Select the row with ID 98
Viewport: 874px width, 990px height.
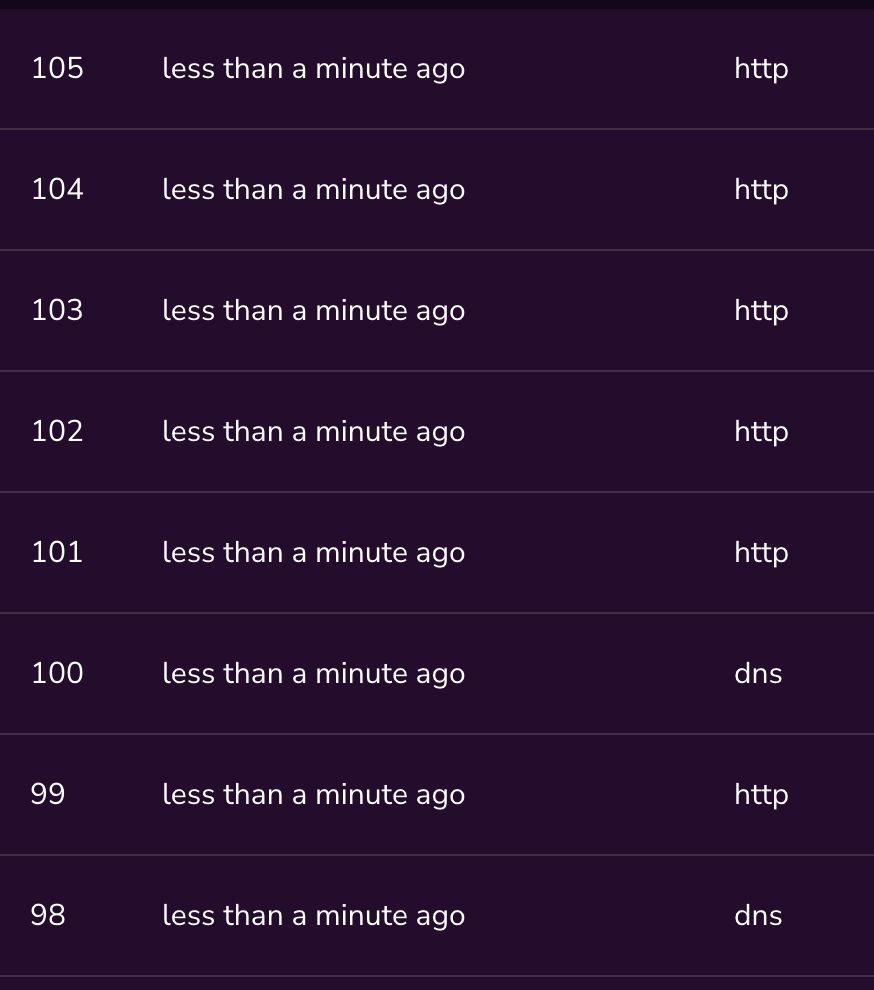pyautogui.click(x=48, y=916)
